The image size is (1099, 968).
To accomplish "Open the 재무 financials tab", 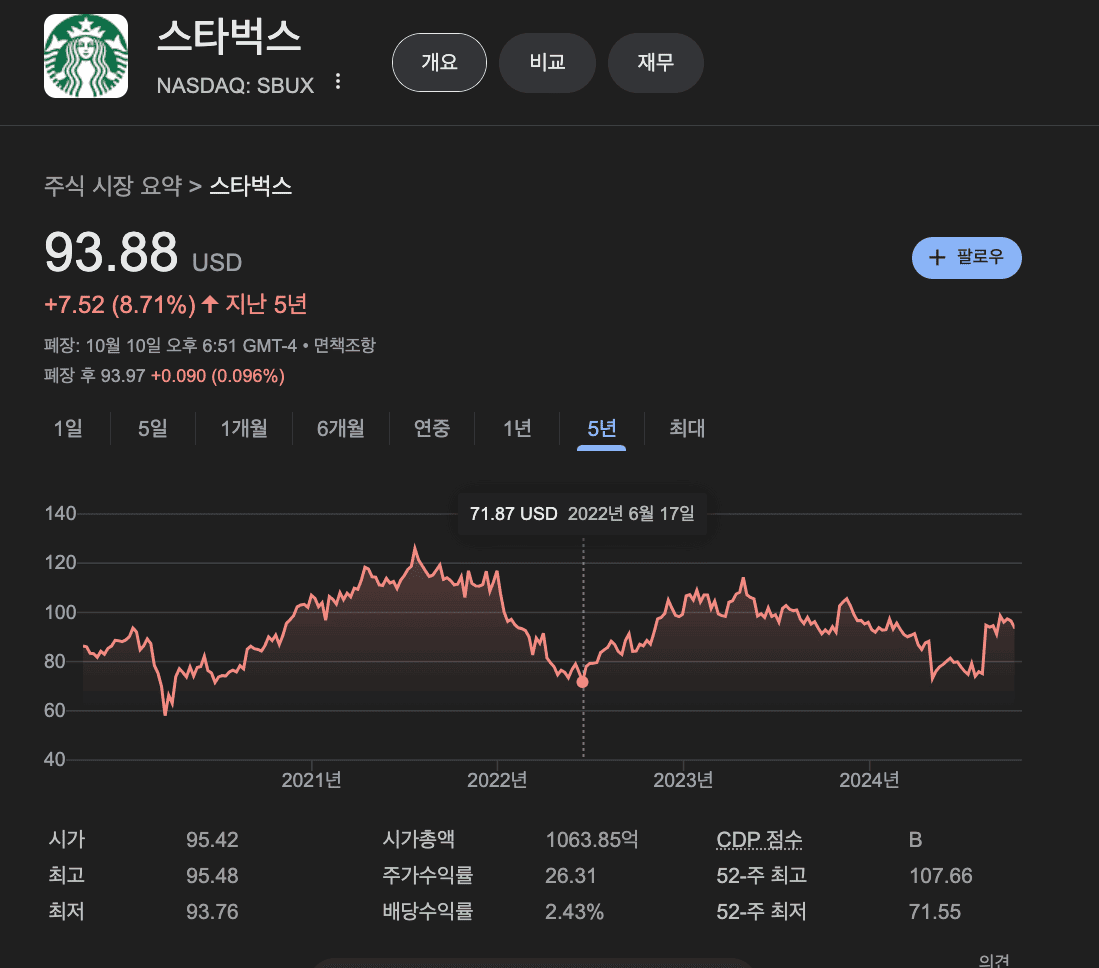I will 655,62.
